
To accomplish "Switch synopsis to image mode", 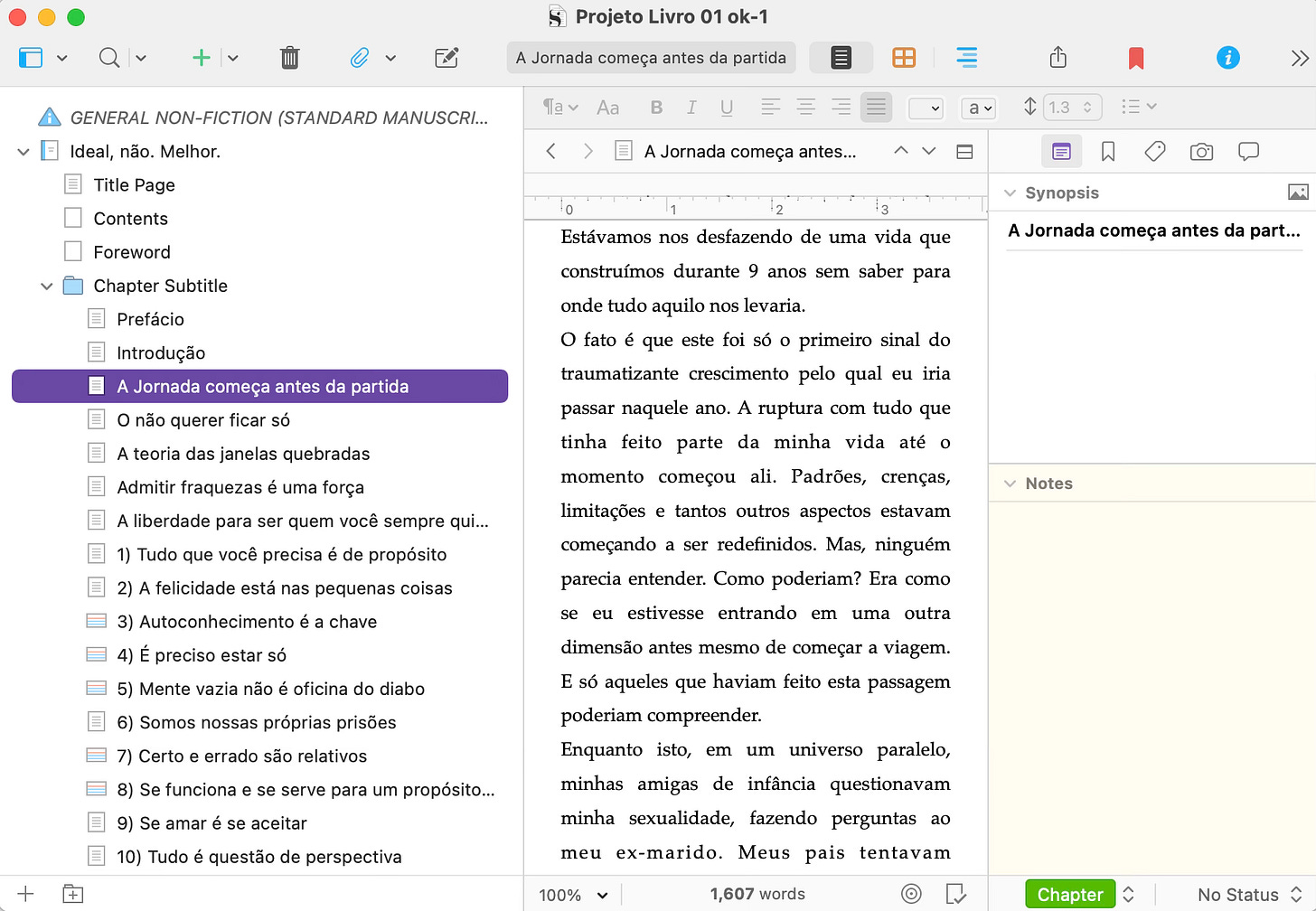I will tap(1298, 193).
